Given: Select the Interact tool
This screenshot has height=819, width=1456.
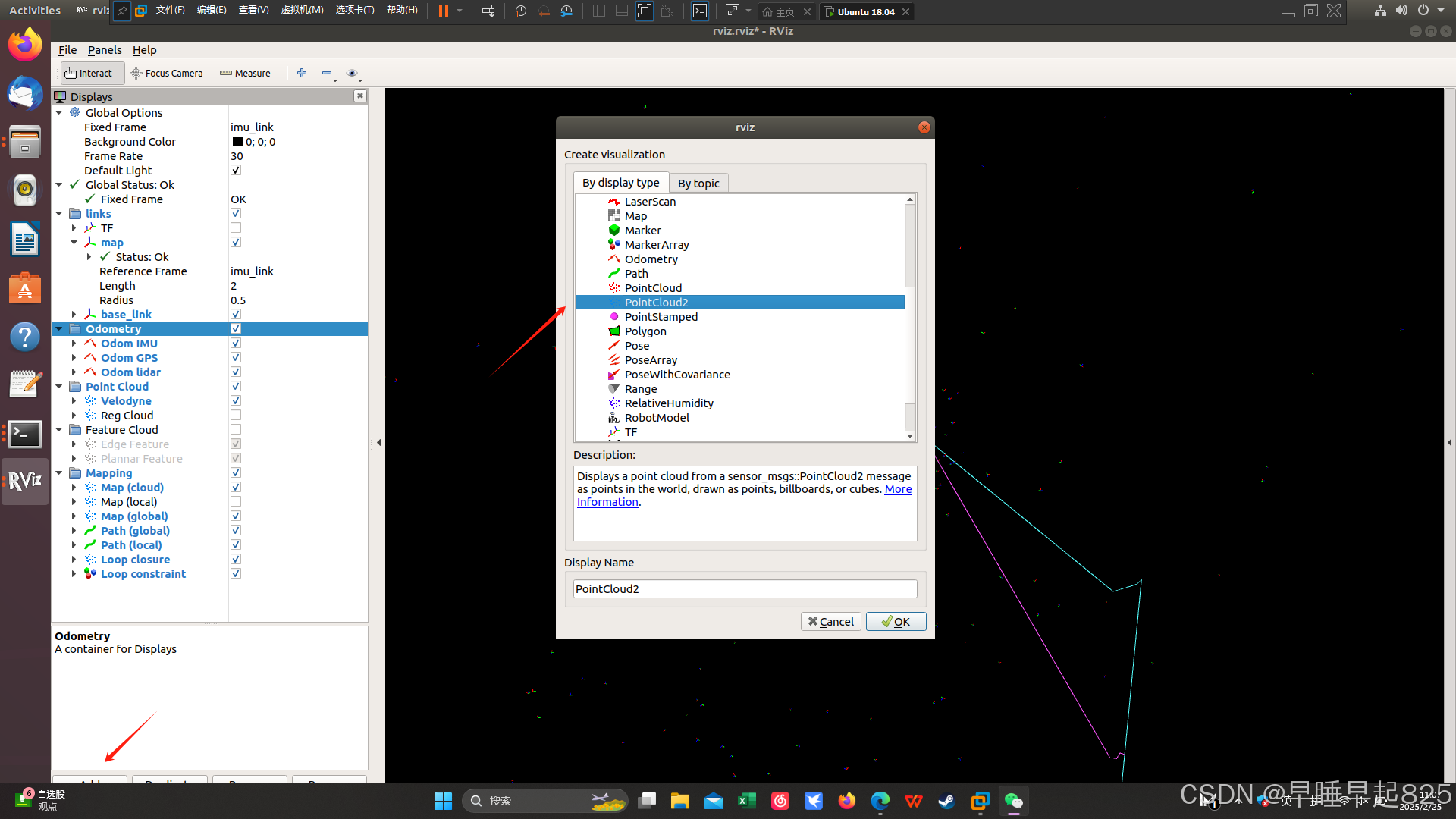Looking at the screenshot, I should [x=88, y=73].
